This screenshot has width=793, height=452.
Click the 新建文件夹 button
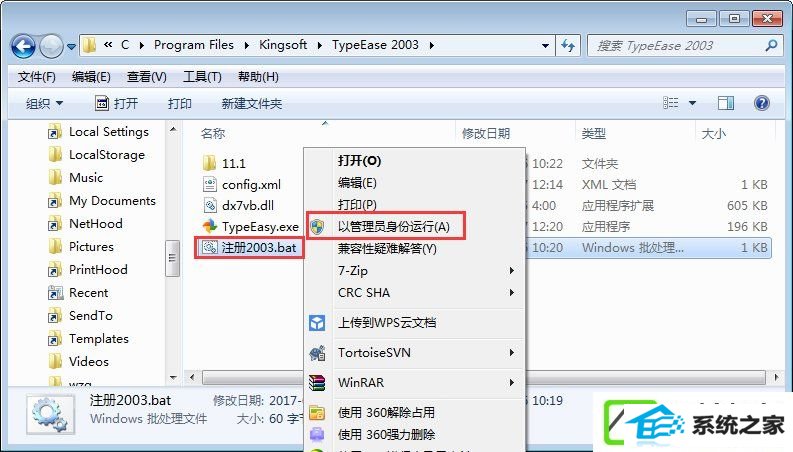tap(251, 104)
